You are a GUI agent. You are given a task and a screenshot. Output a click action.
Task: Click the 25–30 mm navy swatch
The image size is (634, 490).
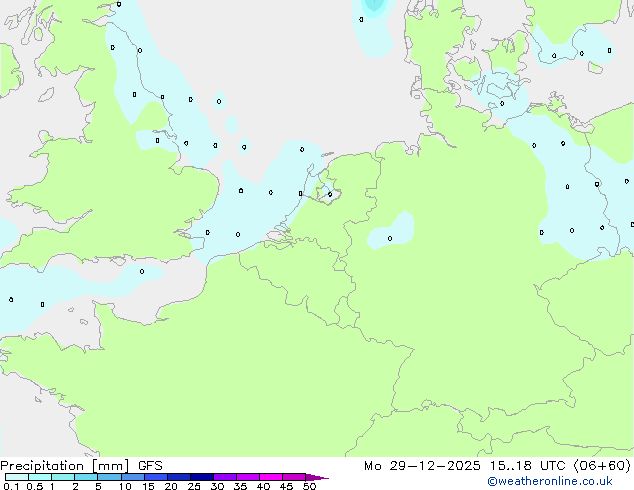202,477
